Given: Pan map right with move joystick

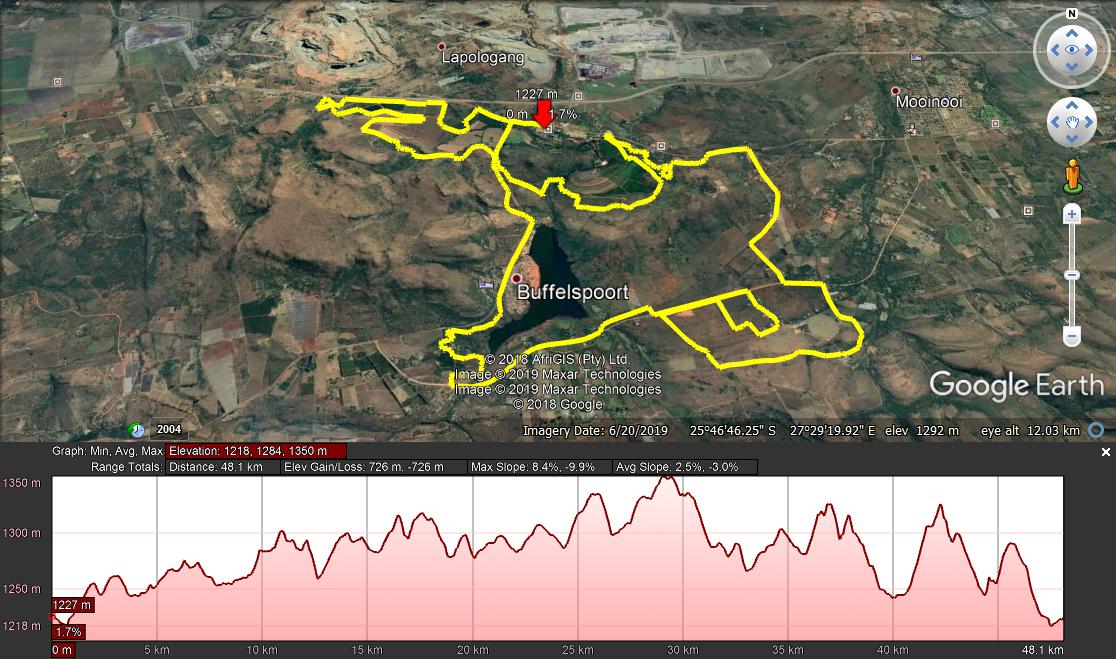Looking at the screenshot, I should (1088, 122).
